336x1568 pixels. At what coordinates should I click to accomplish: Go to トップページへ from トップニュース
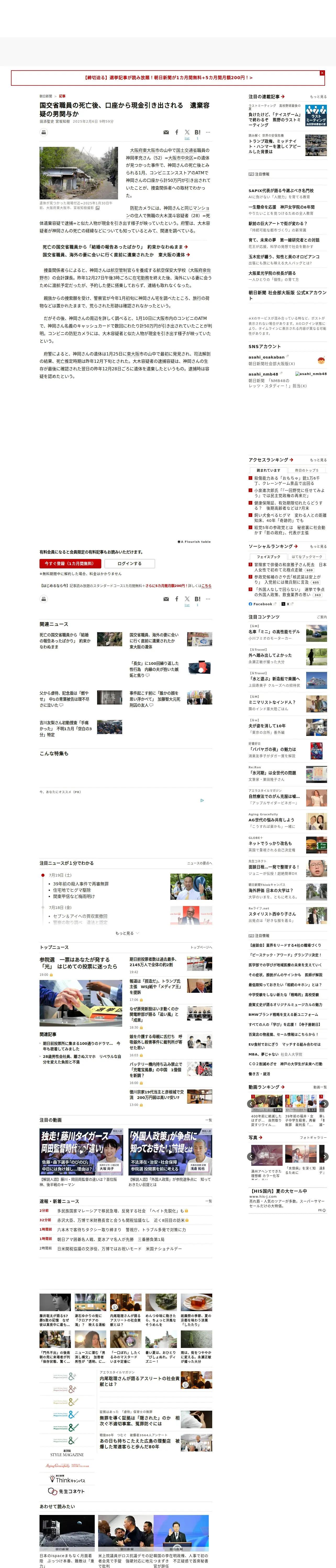point(201,947)
